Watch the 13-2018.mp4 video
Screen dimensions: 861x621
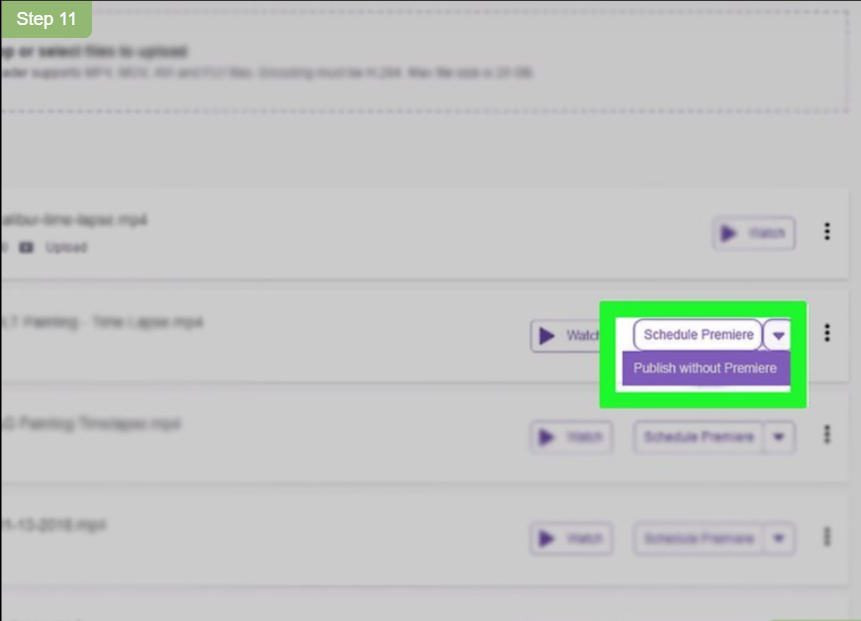[571, 538]
